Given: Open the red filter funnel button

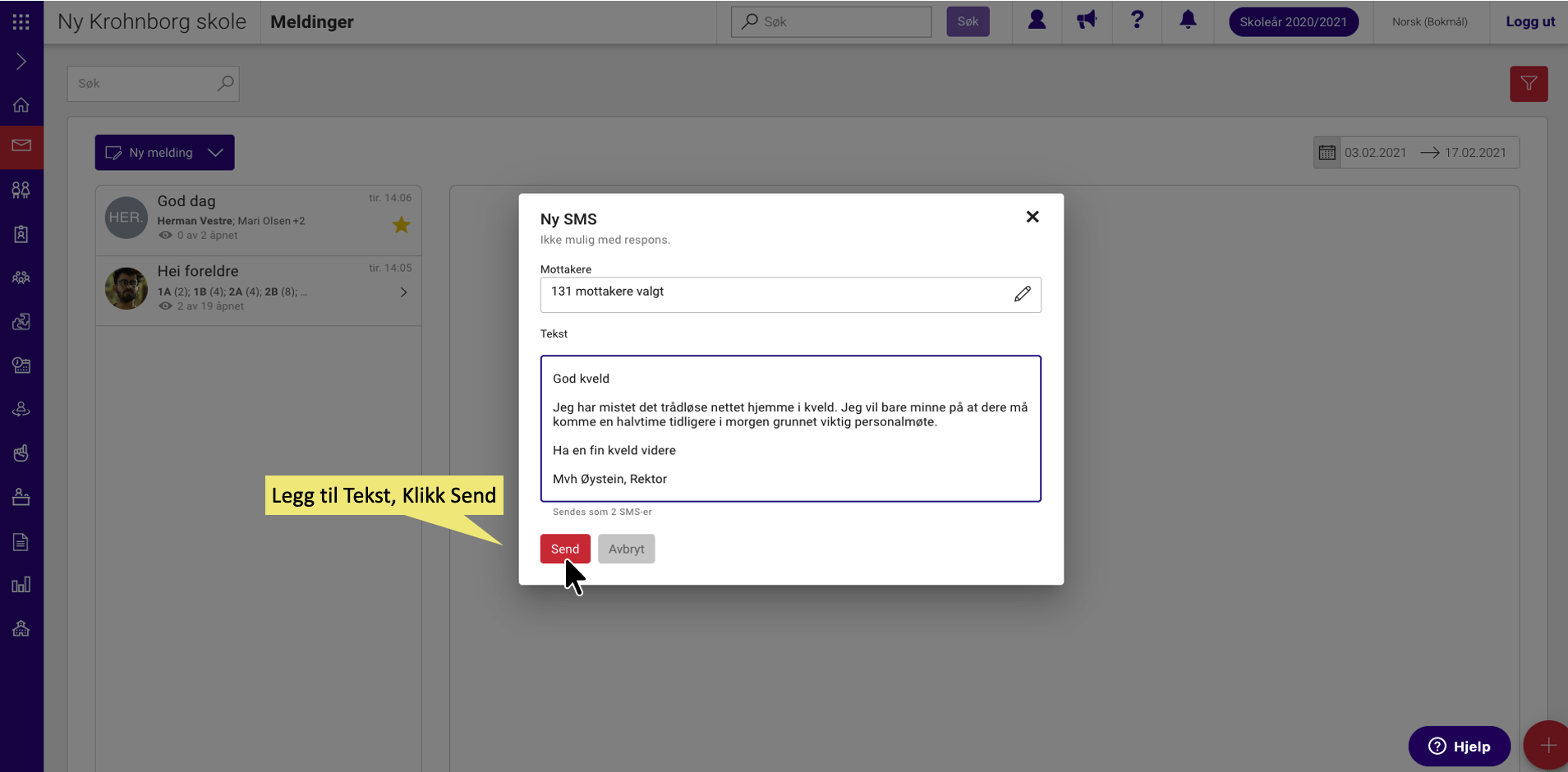Looking at the screenshot, I should point(1529,84).
